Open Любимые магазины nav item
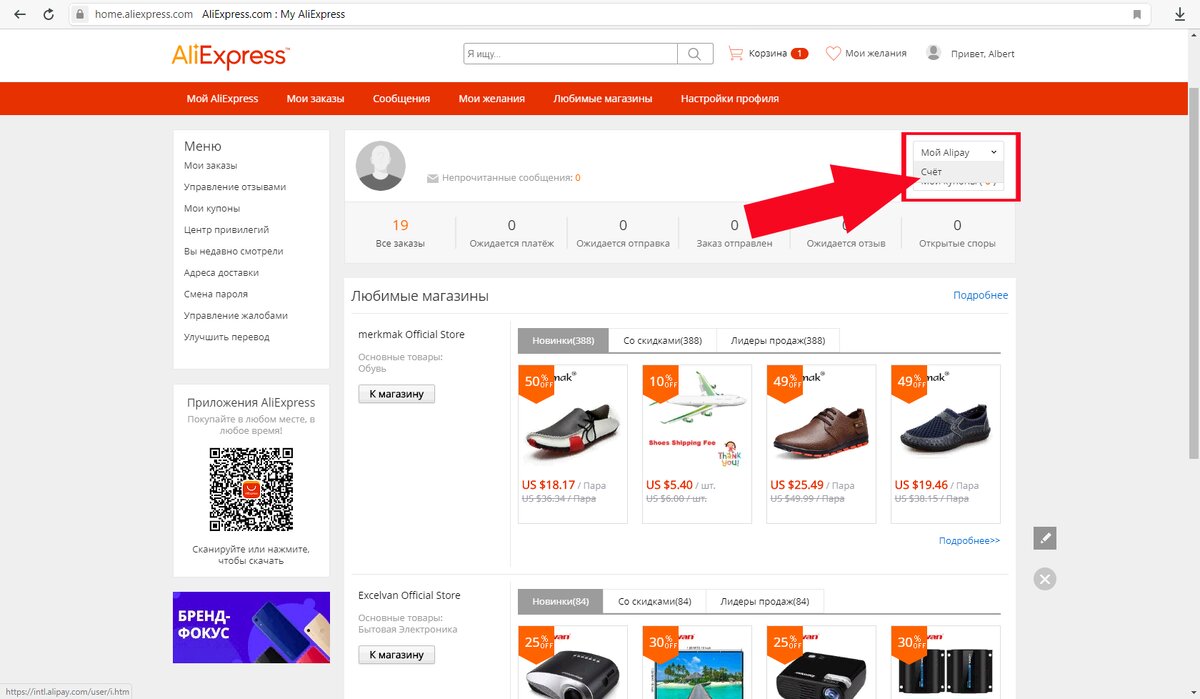Screen dimensions: 1200x699 pos(603,99)
